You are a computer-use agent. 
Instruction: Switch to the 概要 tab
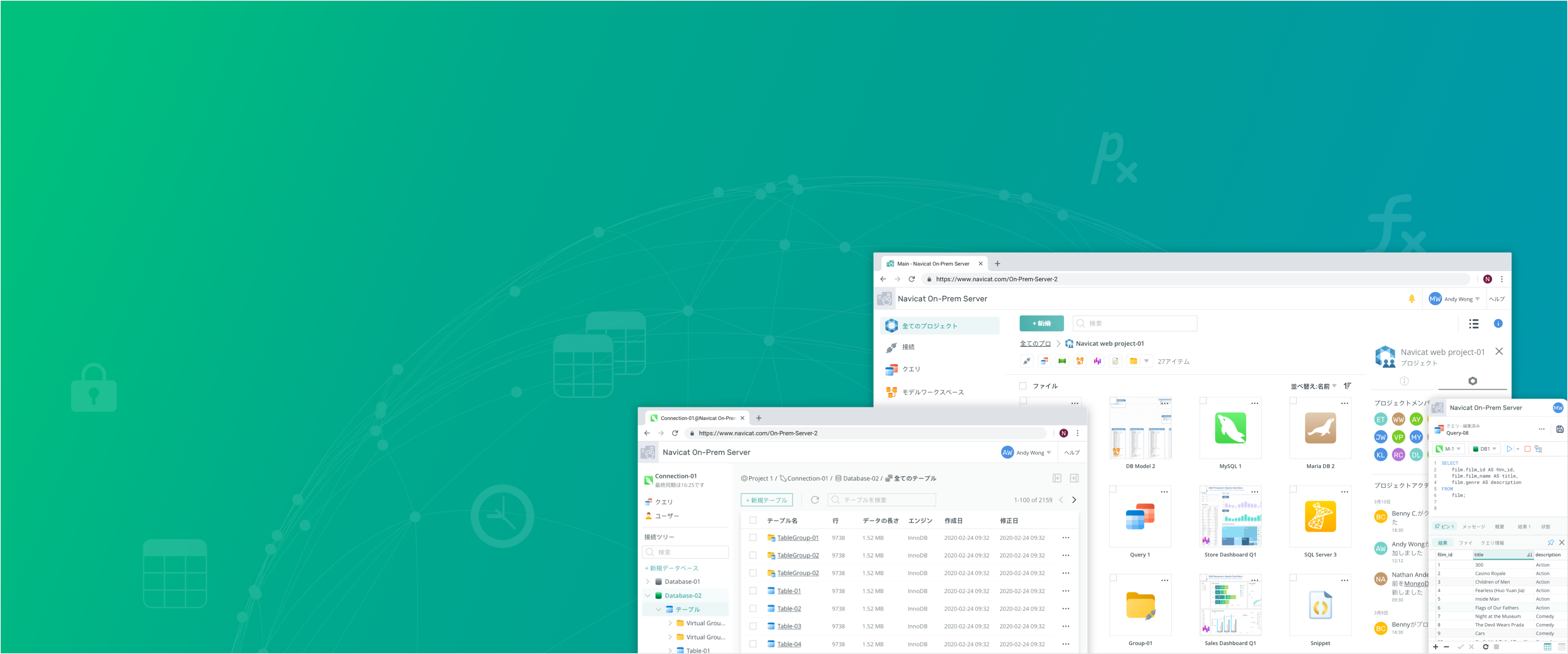[x=1499, y=526]
